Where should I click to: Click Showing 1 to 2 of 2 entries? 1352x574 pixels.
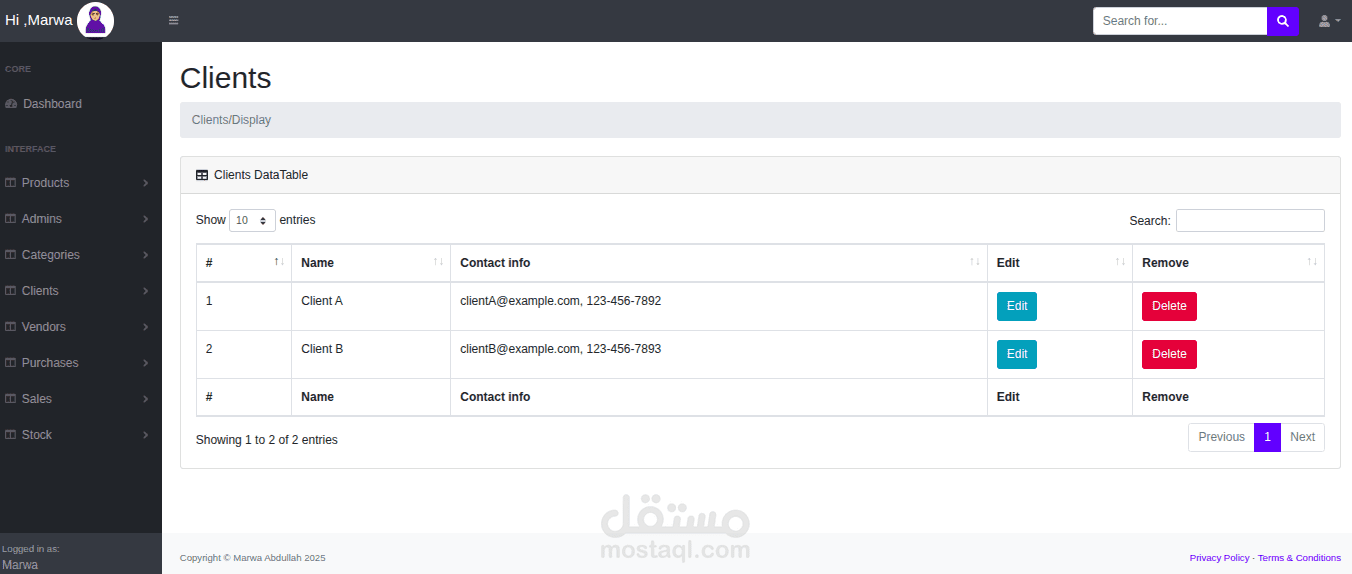pyautogui.click(x=267, y=440)
